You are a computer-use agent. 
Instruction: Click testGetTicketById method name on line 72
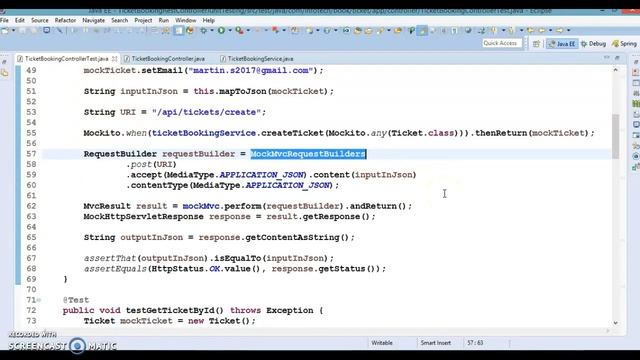[170, 310]
